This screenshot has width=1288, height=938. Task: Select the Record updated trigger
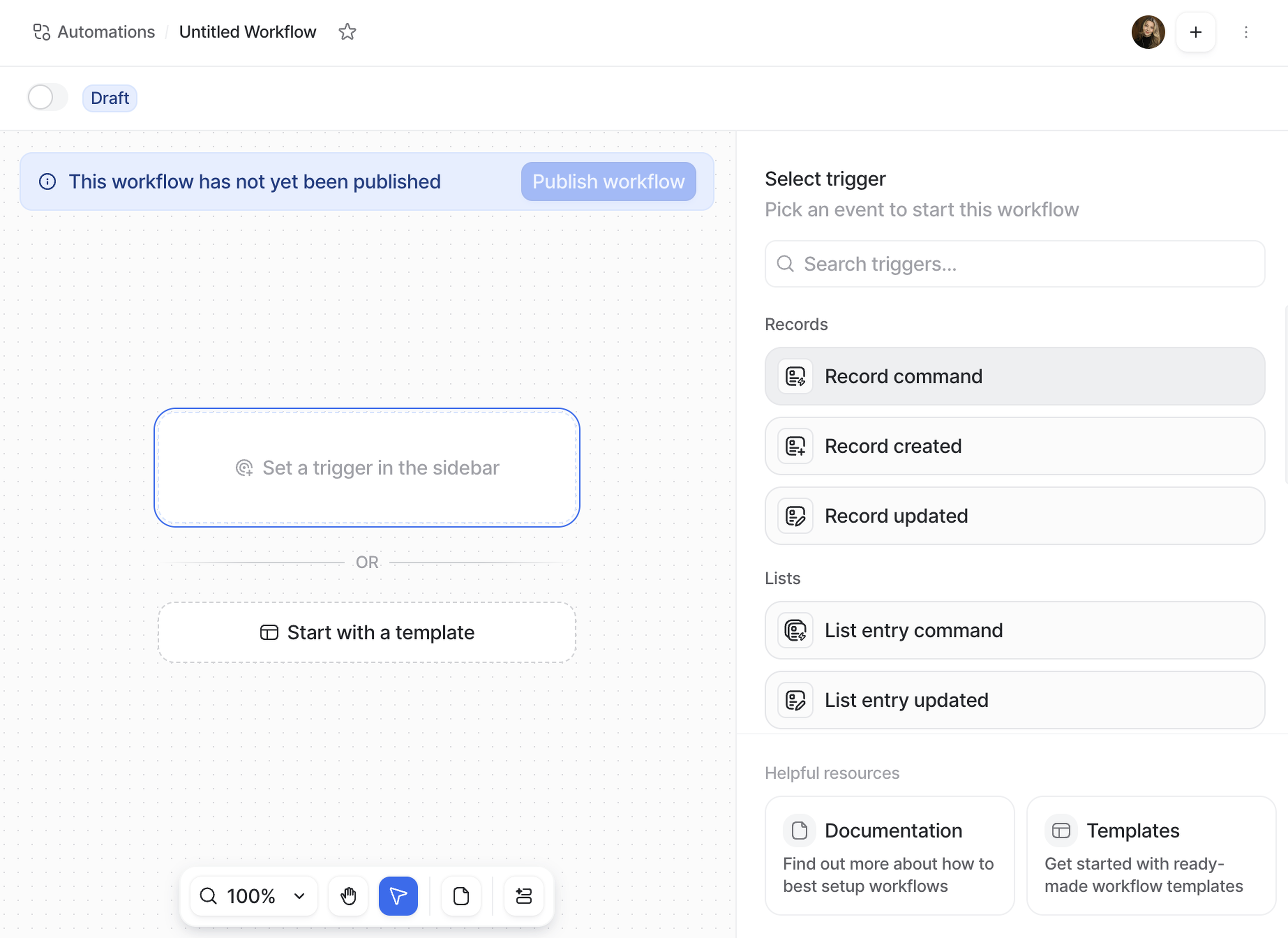coord(1014,516)
